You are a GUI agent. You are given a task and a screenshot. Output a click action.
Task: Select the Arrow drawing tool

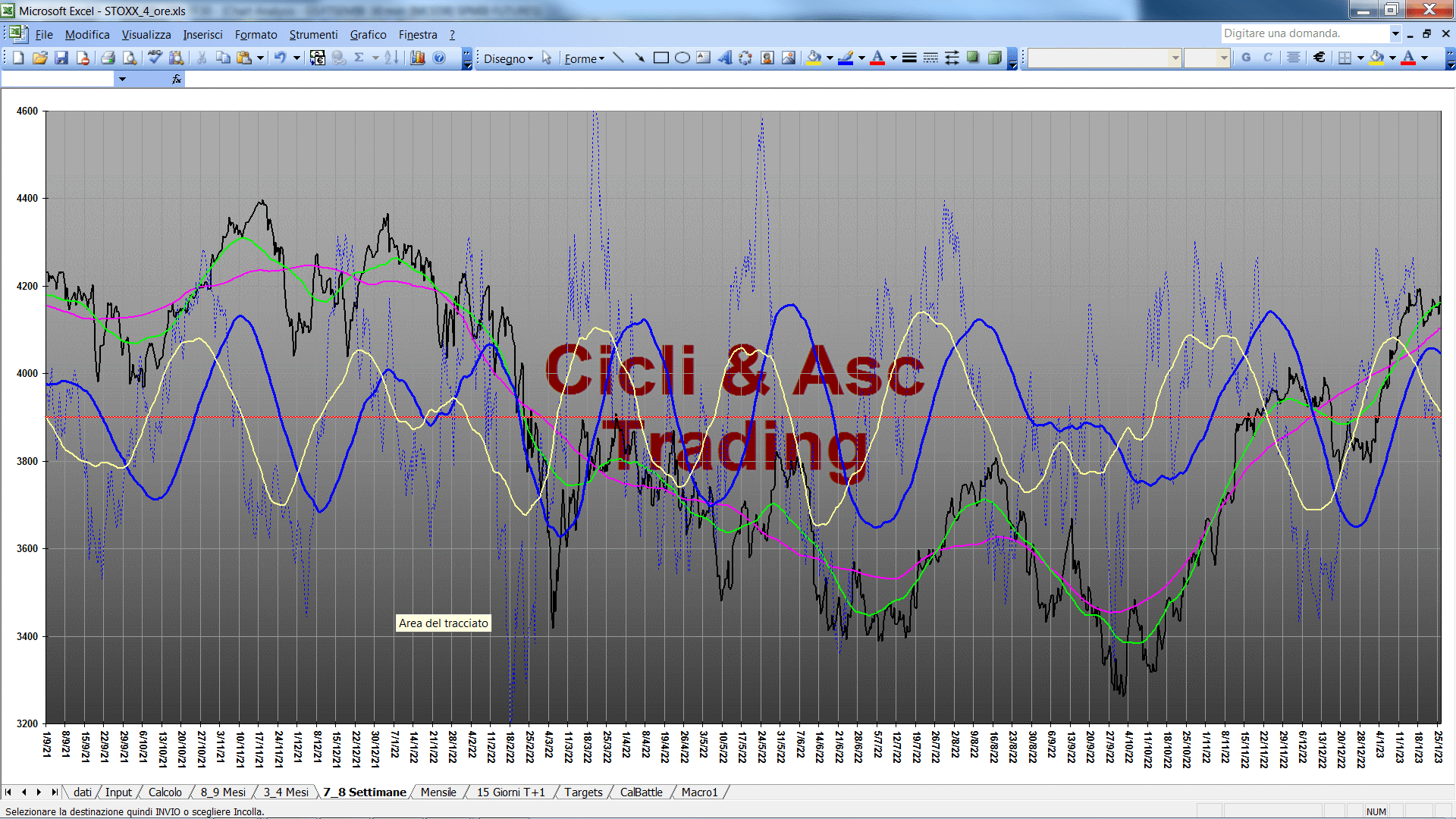(x=639, y=58)
